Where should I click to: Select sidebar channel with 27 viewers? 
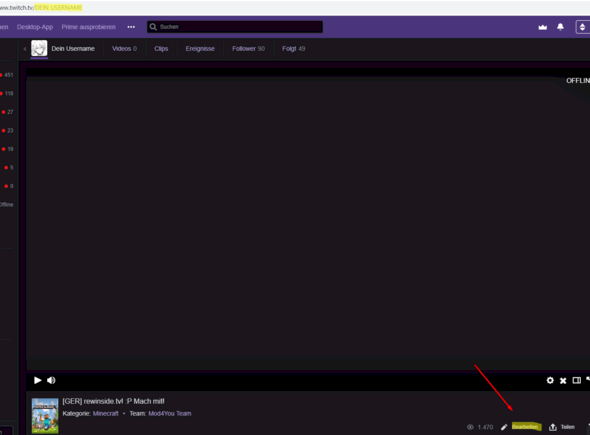pyautogui.click(x=8, y=112)
